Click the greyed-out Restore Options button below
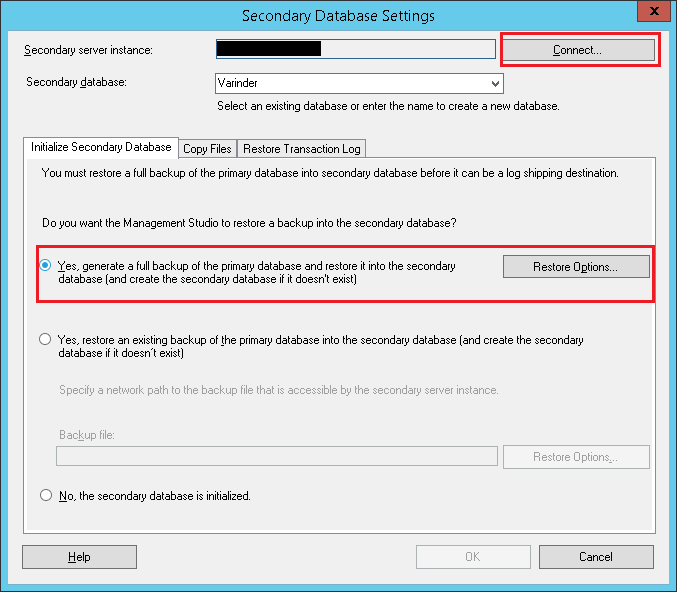The image size is (677, 592). tap(575, 457)
